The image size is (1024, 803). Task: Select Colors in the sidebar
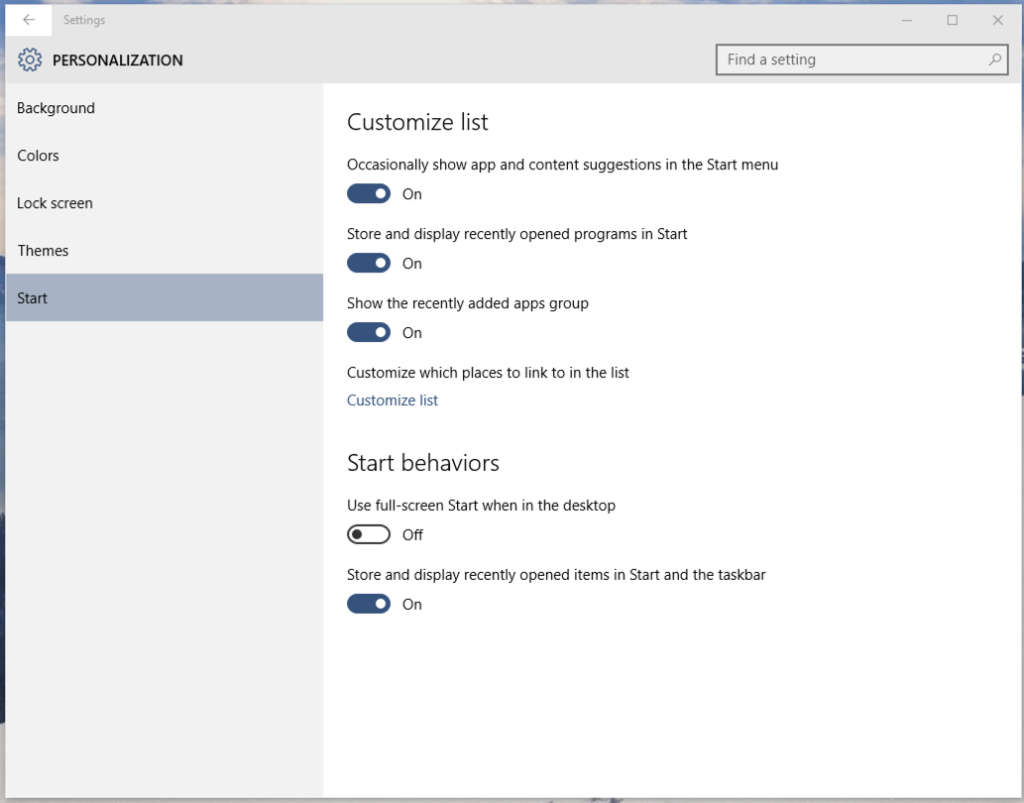pyautogui.click(x=38, y=156)
